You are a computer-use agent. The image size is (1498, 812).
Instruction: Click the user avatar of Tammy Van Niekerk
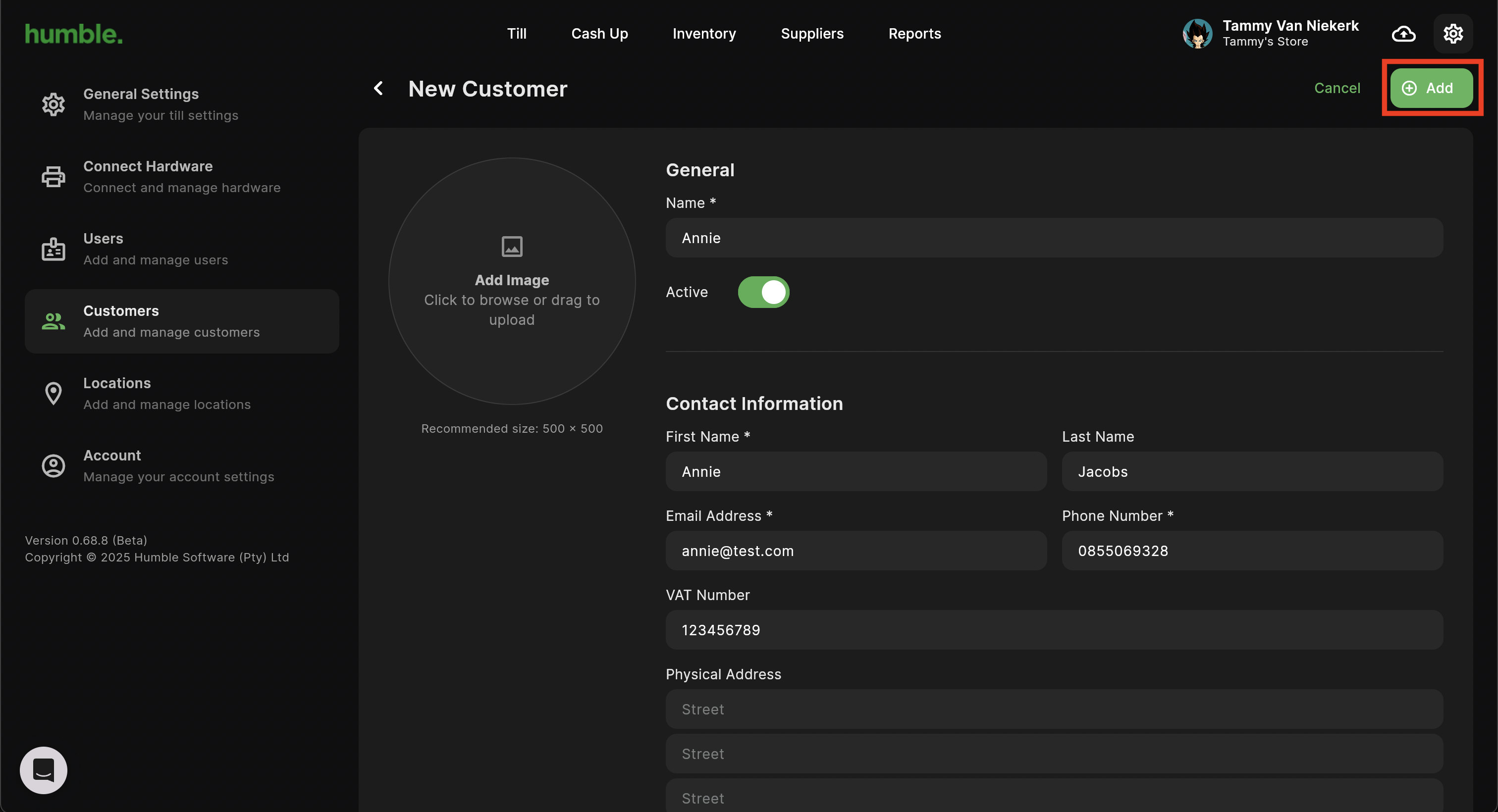pyautogui.click(x=1197, y=34)
